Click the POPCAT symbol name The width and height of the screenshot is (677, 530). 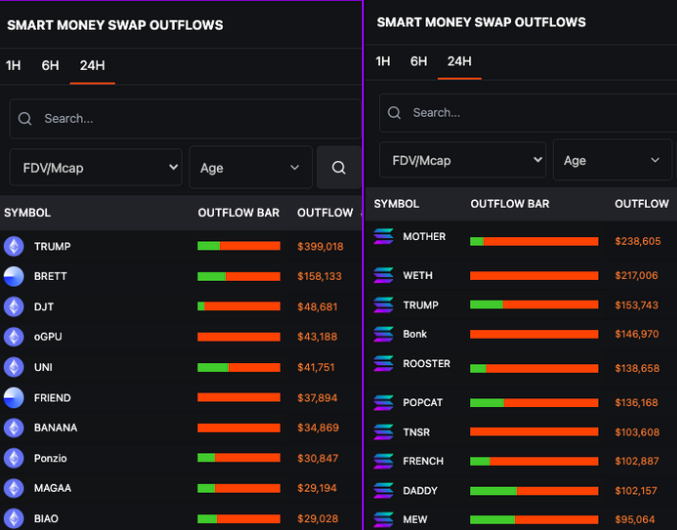coord(423,402)
